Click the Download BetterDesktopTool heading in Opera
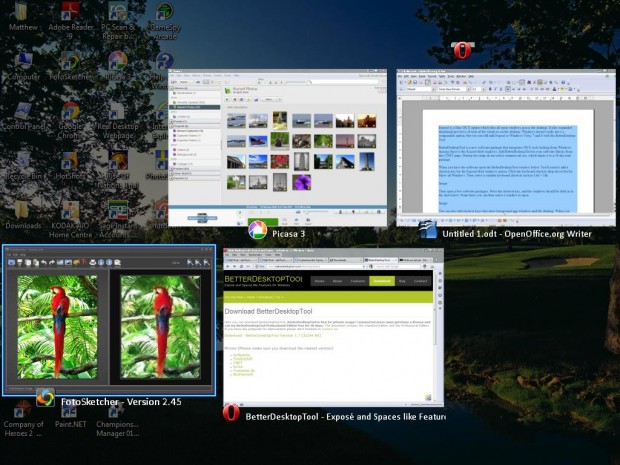This screenshot has width=620, height=465. [268, 312]
